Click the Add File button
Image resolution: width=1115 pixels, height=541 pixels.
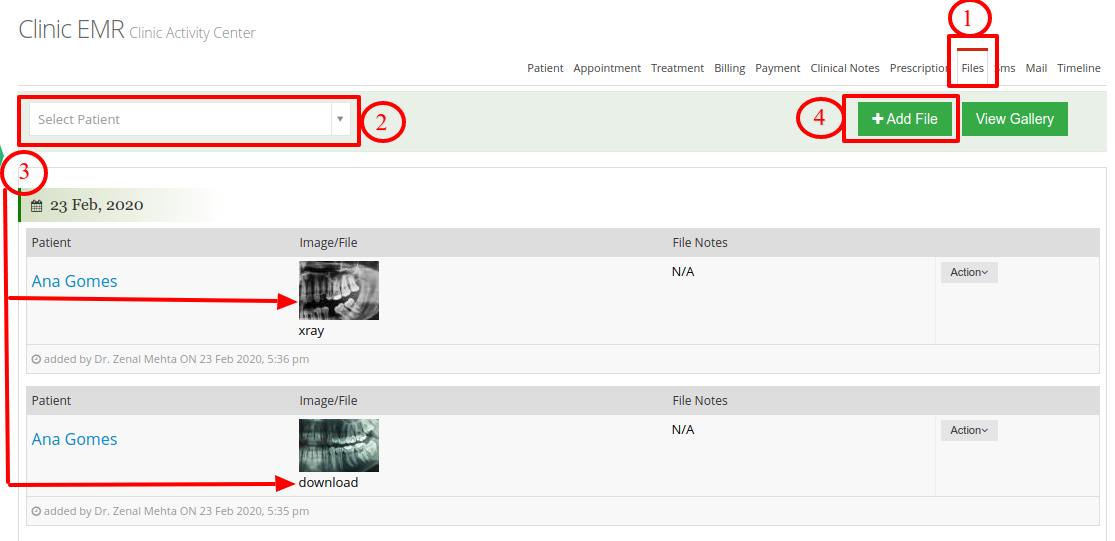pos(905,119)
